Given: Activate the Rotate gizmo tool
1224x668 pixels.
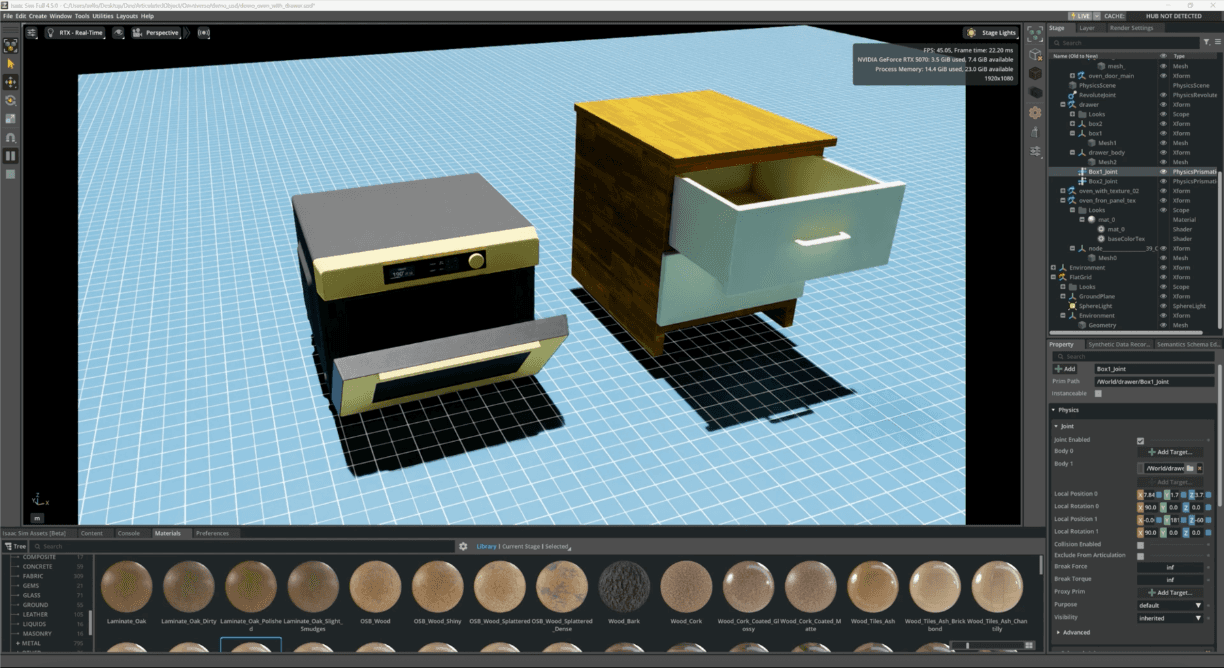Looking at the screenshot, I should point(11,100).
